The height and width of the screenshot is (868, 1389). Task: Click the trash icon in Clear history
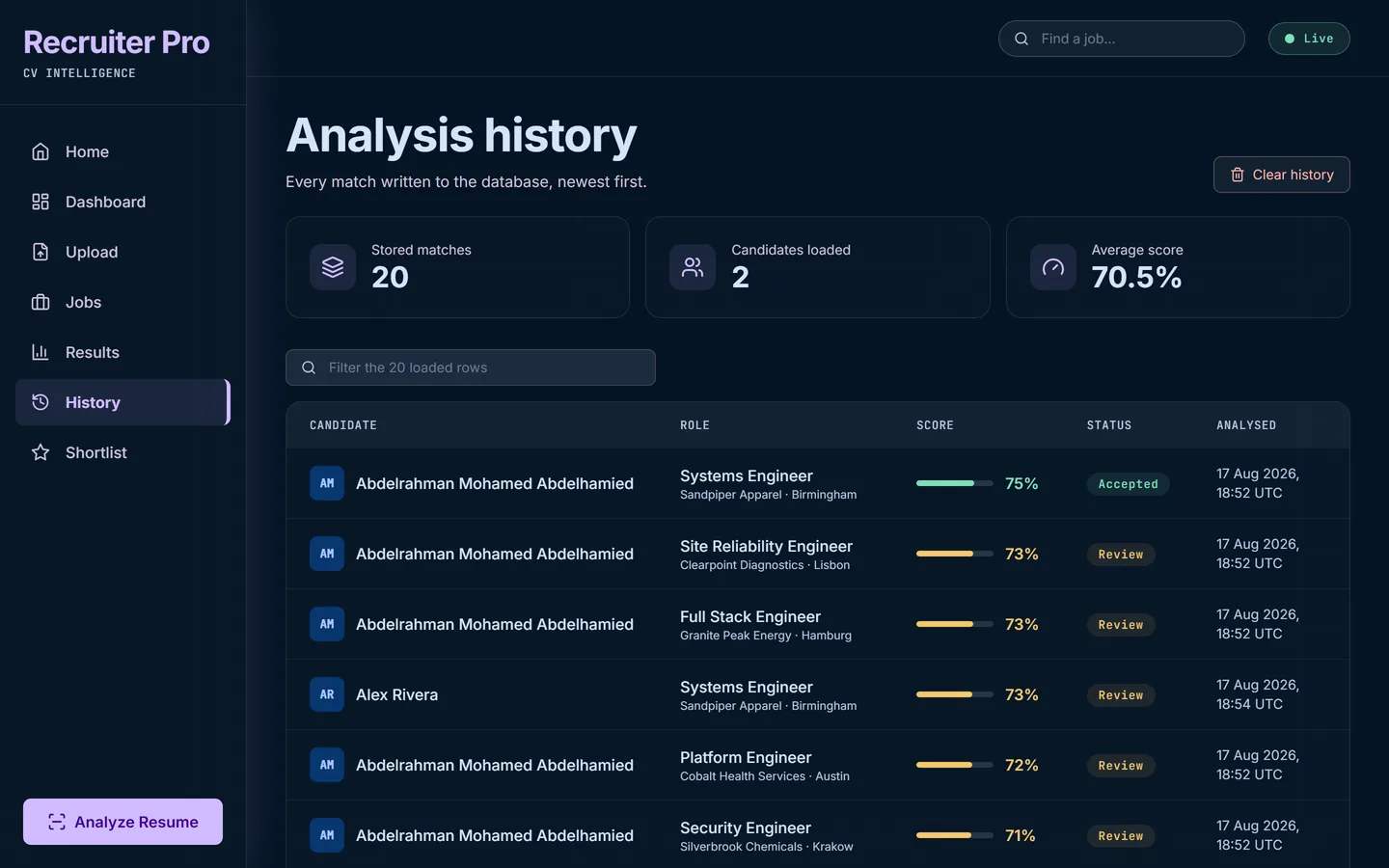pyautogui.click(x=1238, y=175)
